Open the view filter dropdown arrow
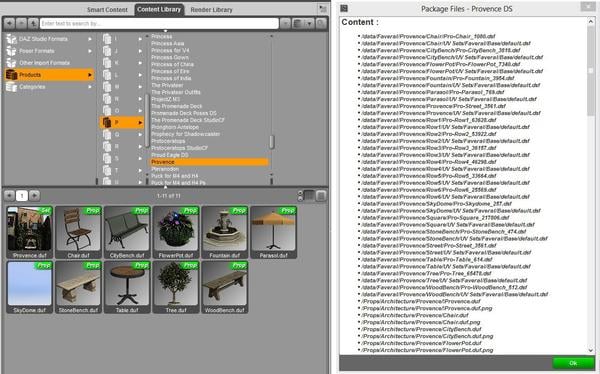The width and height of the screenshot is (600, 374). [309, 24]
